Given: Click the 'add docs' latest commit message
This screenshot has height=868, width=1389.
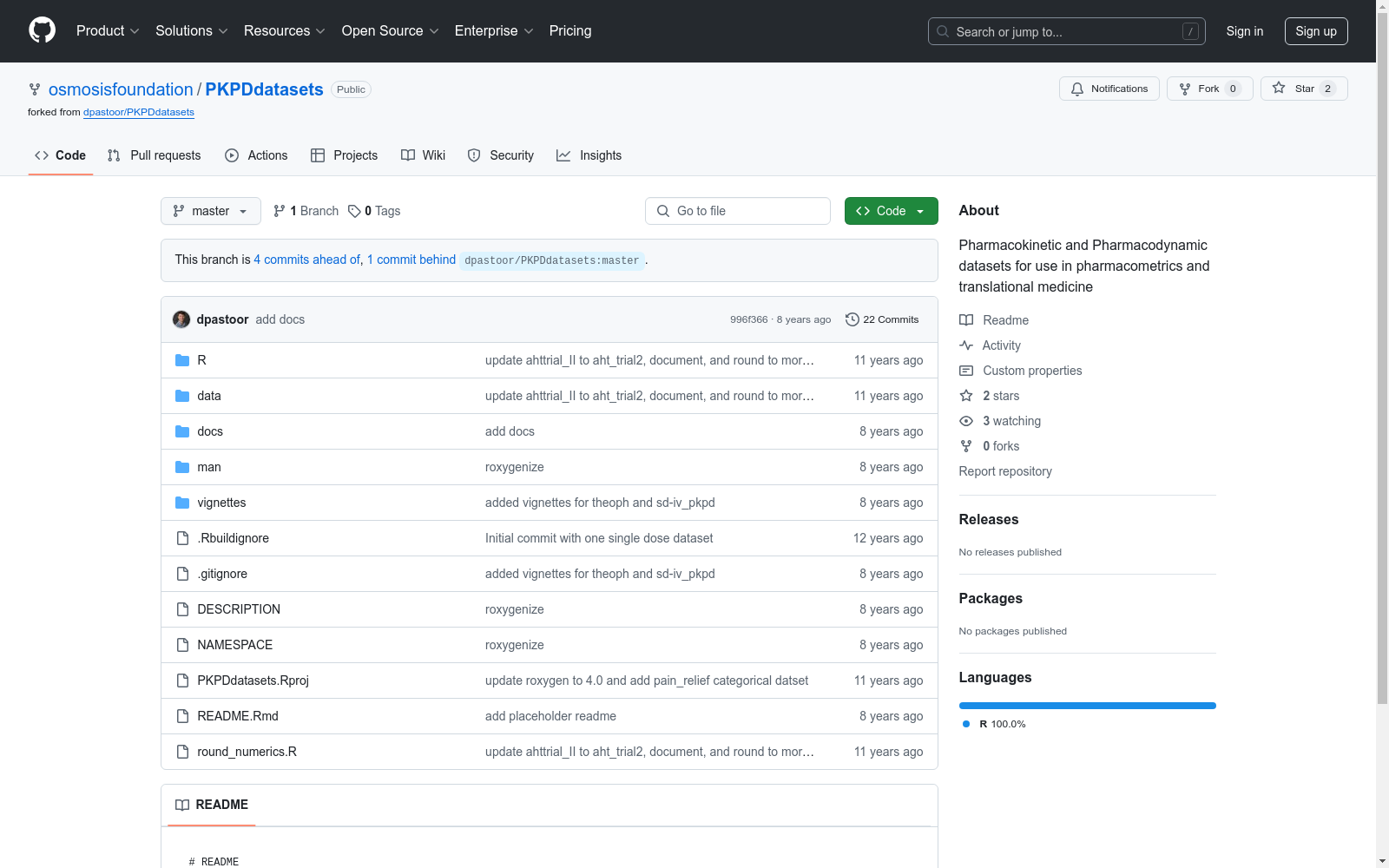Looking at the screenshot, I should (x=280, y=319).
